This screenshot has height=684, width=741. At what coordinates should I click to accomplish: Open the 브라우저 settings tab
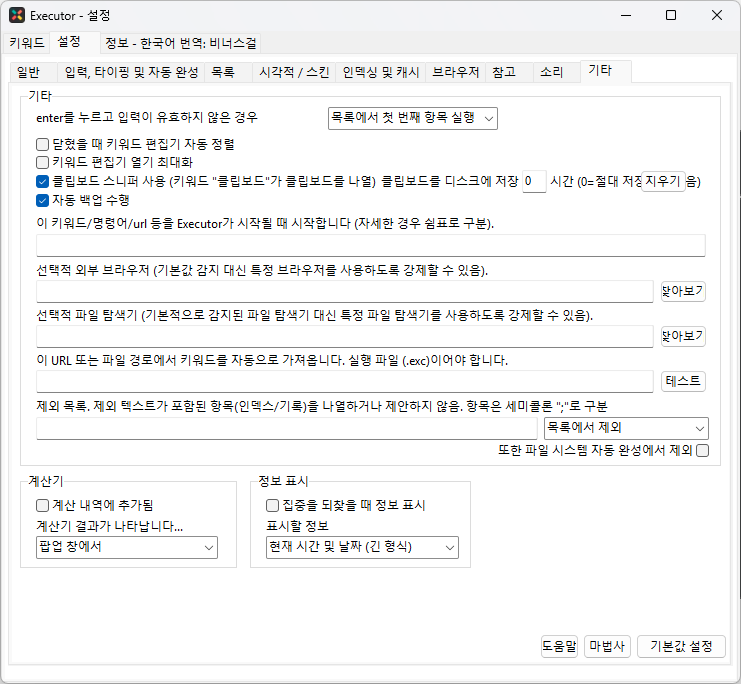(456, 72)
